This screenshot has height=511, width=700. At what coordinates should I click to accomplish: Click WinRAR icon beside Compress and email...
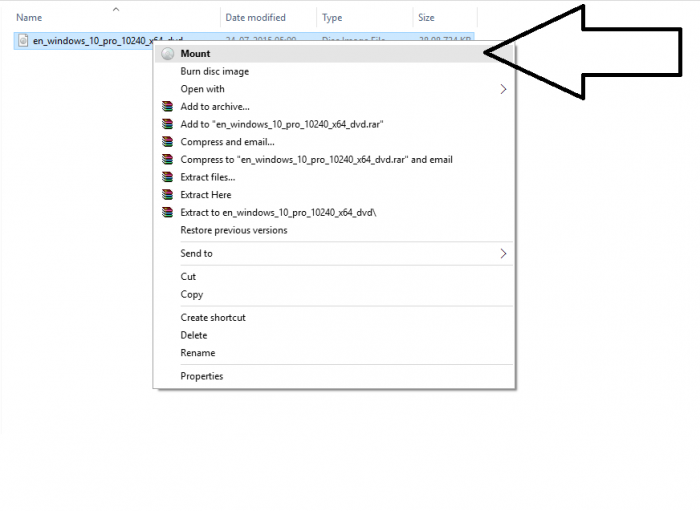tap(167, 142)
